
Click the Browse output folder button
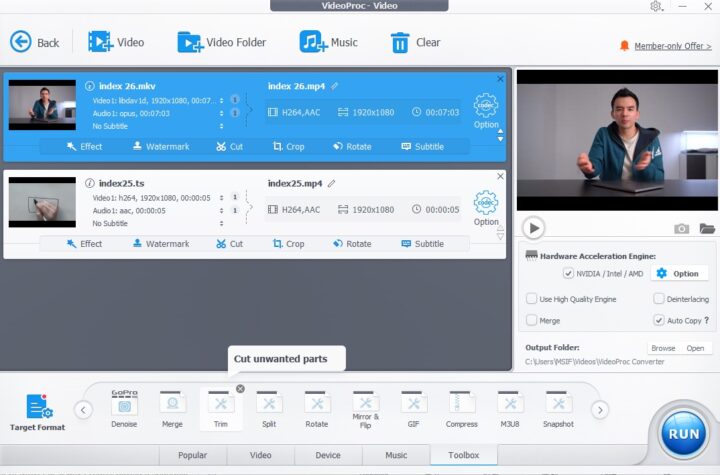pos(663,348)
